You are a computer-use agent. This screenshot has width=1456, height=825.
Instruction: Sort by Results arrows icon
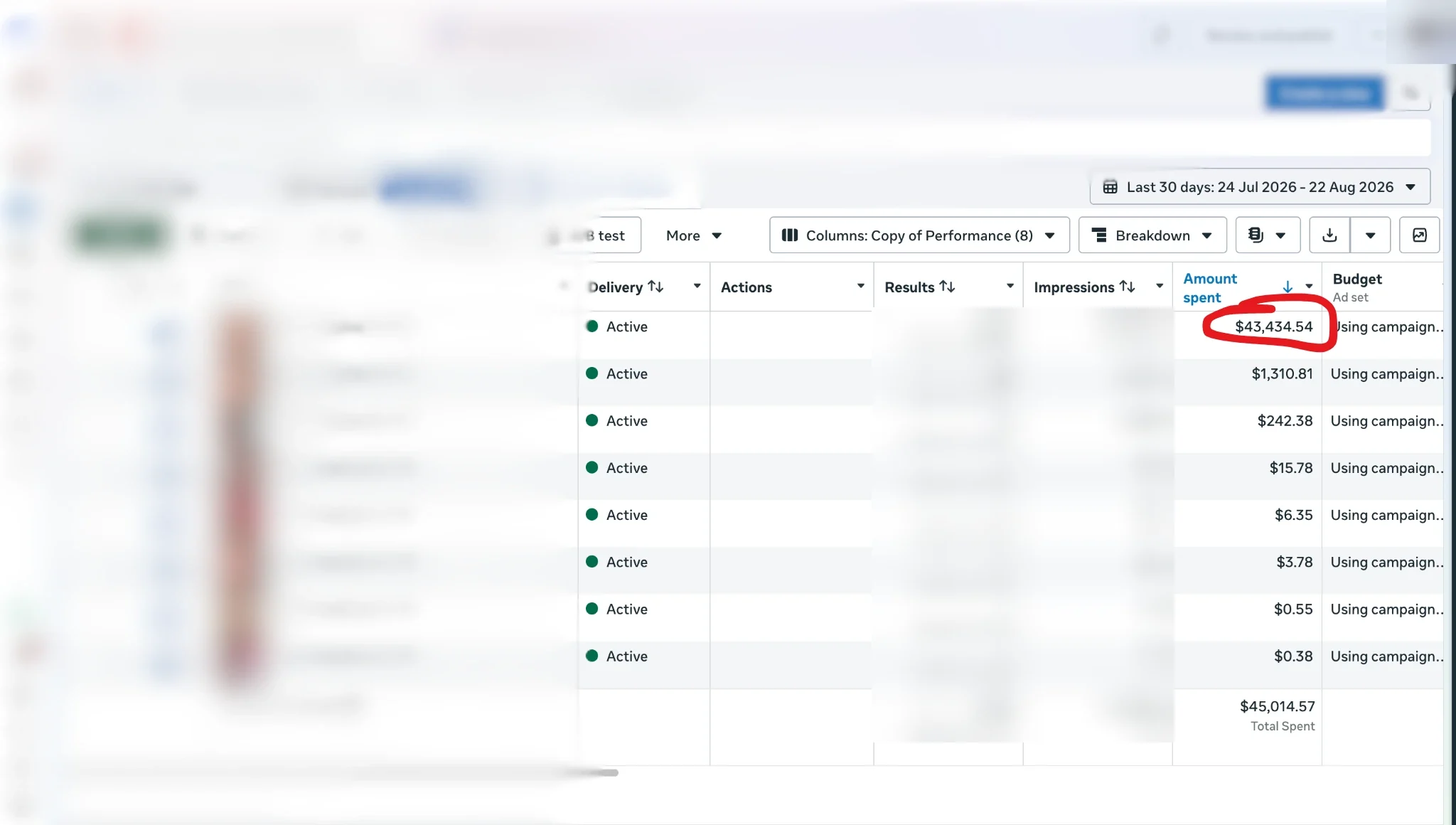[947, 287]
